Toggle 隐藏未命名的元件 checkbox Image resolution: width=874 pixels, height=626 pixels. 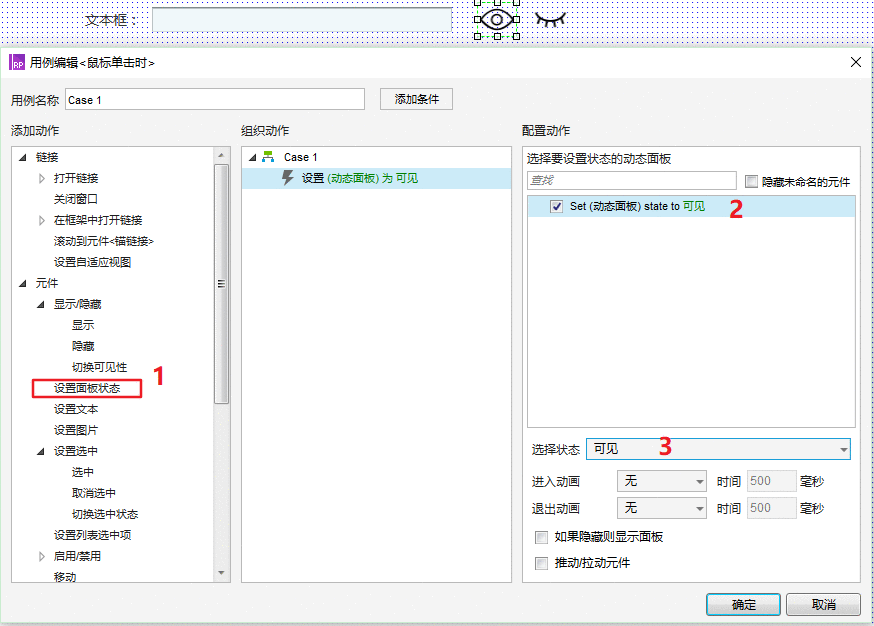point(751,182)
